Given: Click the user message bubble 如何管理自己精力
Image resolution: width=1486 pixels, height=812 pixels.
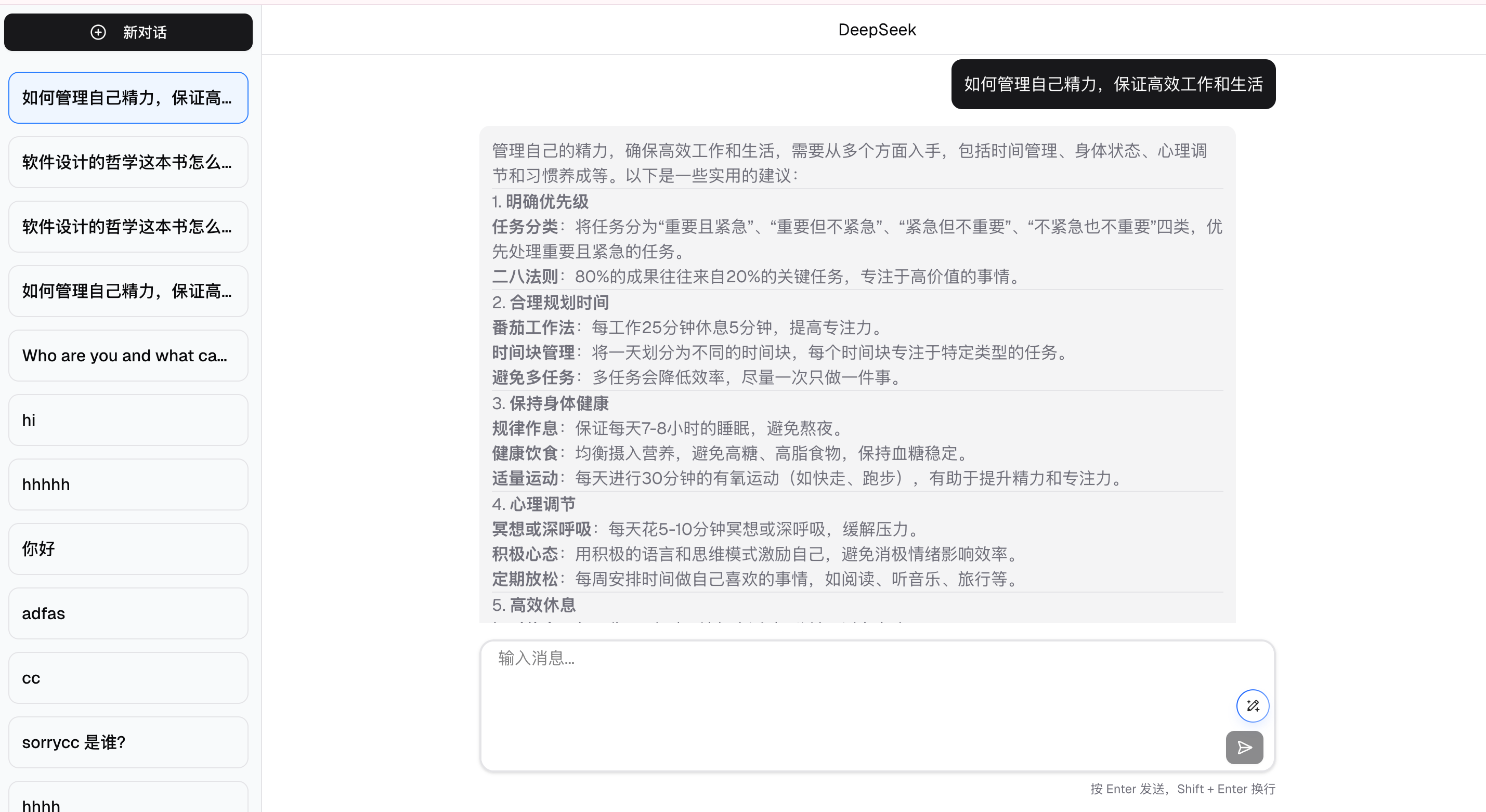Looking at the screenshot, I should 1113,84.
